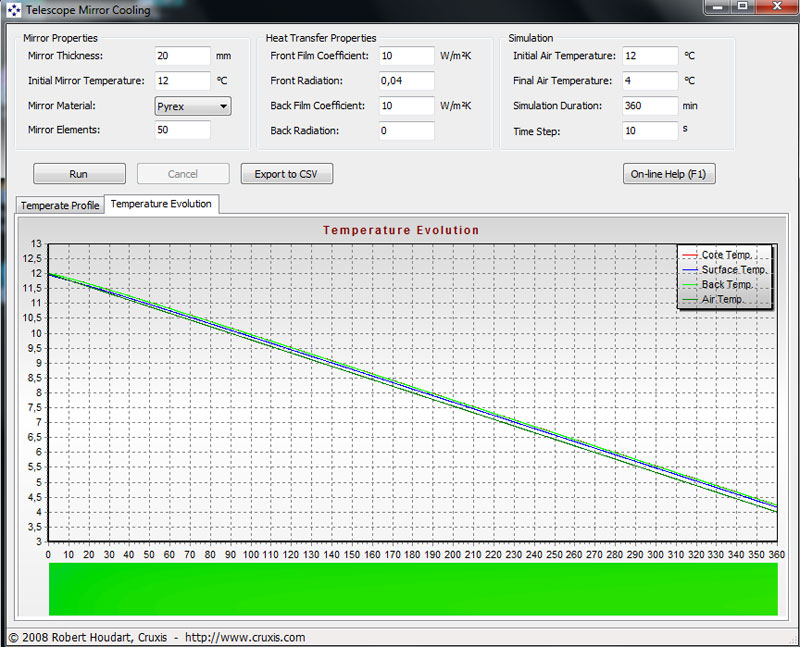Image resolution: width=800 pixels, height=647 pixels.
Task: Focus the Final Air Temperature field
Action: [650, 81]
